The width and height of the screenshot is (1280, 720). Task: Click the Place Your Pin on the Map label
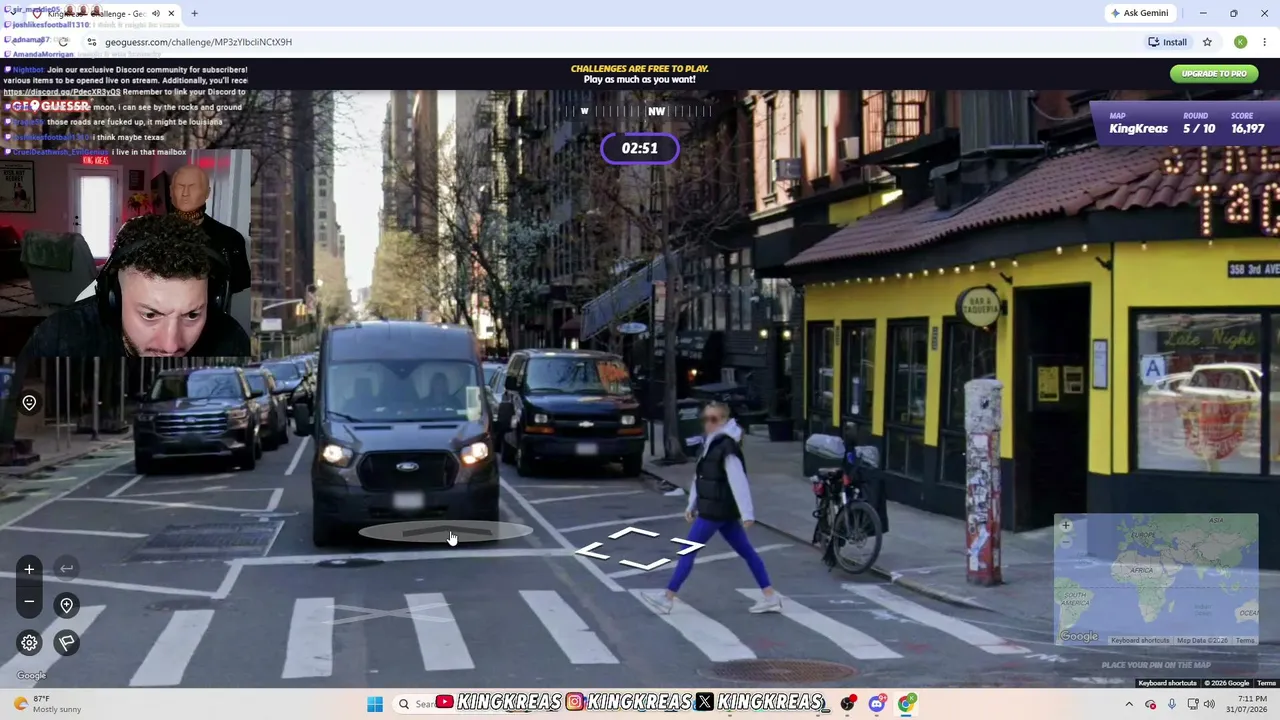click(1156, 665)
